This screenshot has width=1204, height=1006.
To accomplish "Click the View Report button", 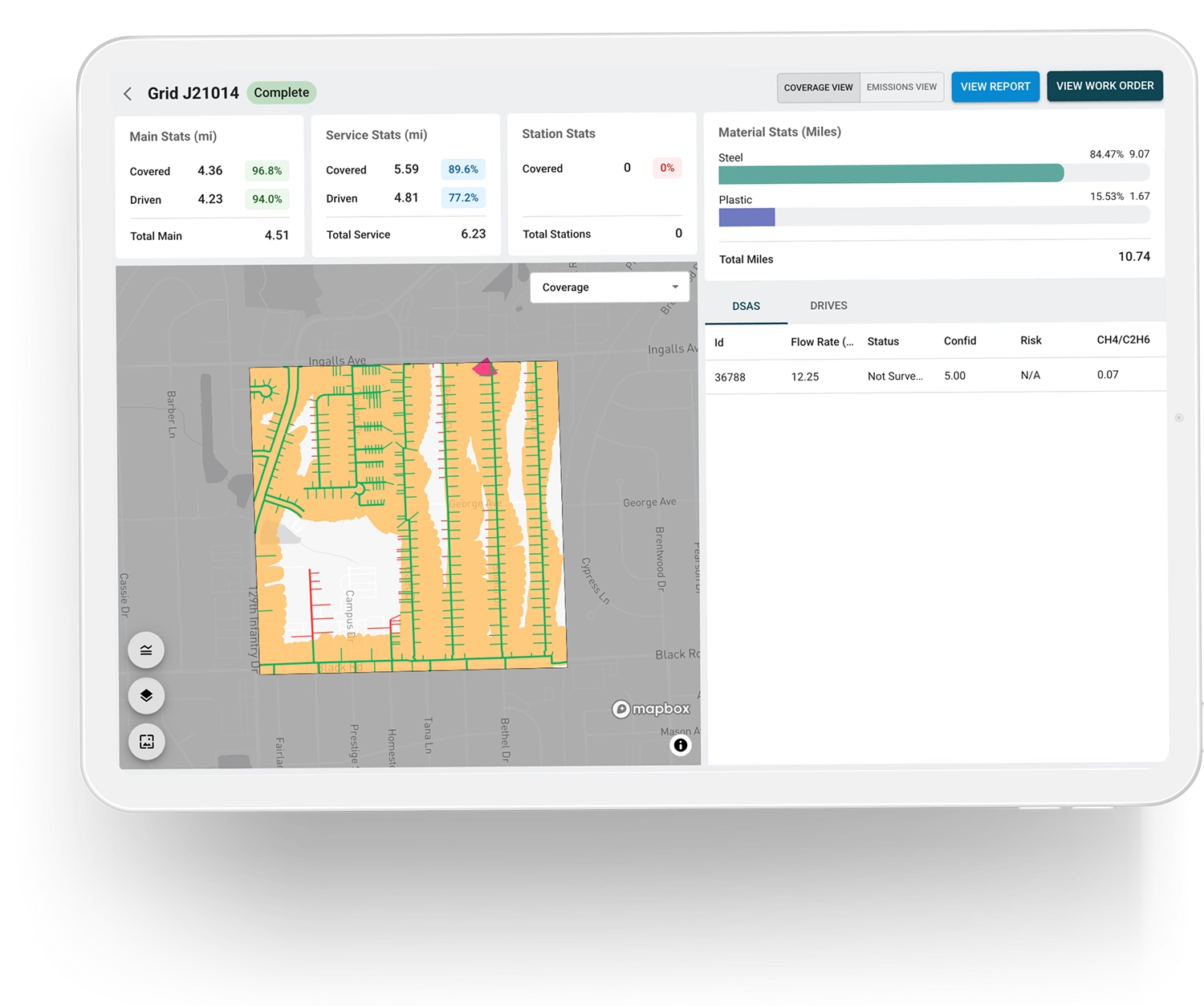I will (995, 87).
